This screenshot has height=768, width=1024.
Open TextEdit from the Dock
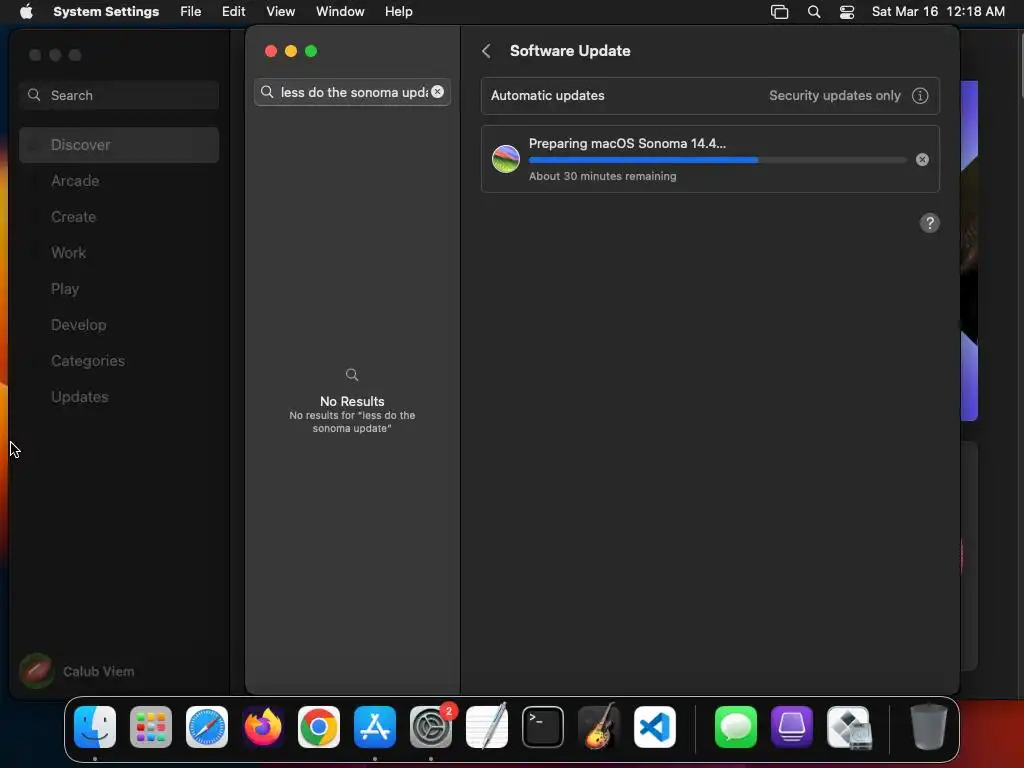[x=487, y=727]
